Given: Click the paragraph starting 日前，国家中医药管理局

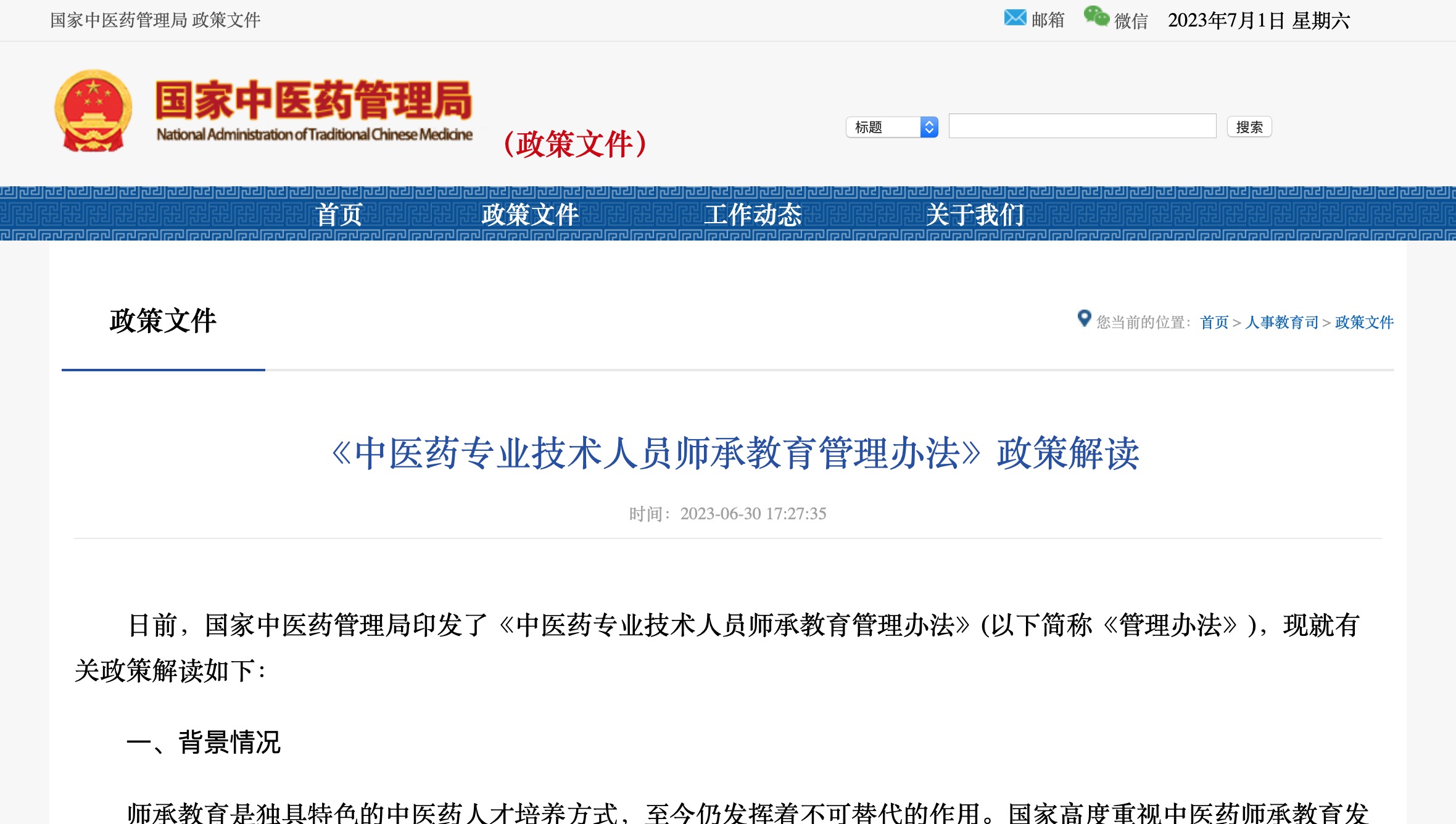Looking at the screenshot, I should point(716,648).
